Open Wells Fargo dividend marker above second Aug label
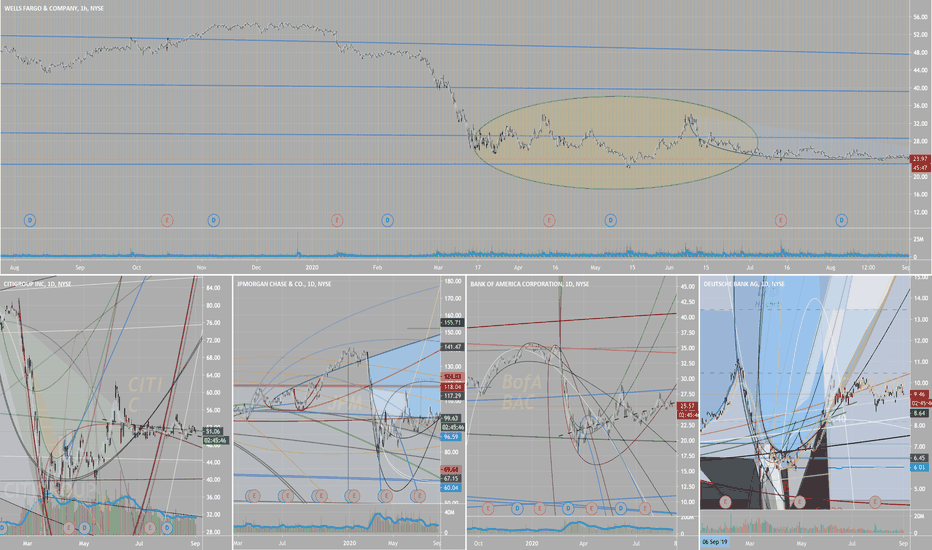 coord(842,221)
